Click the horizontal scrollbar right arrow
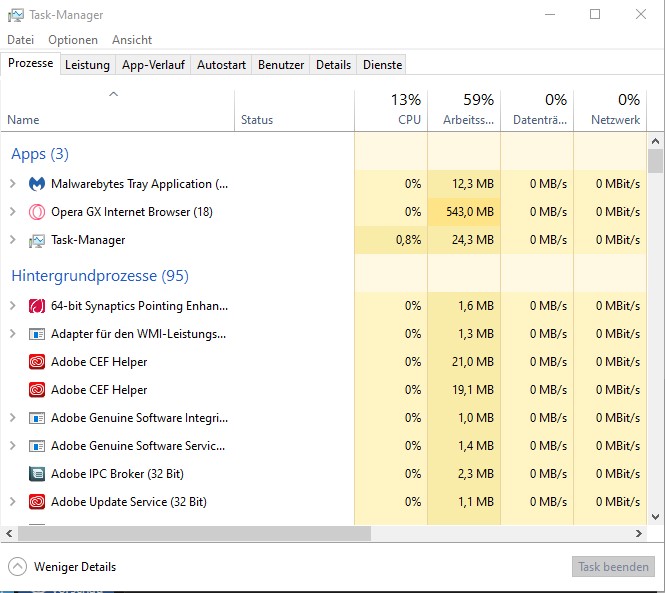 point(639,534)
